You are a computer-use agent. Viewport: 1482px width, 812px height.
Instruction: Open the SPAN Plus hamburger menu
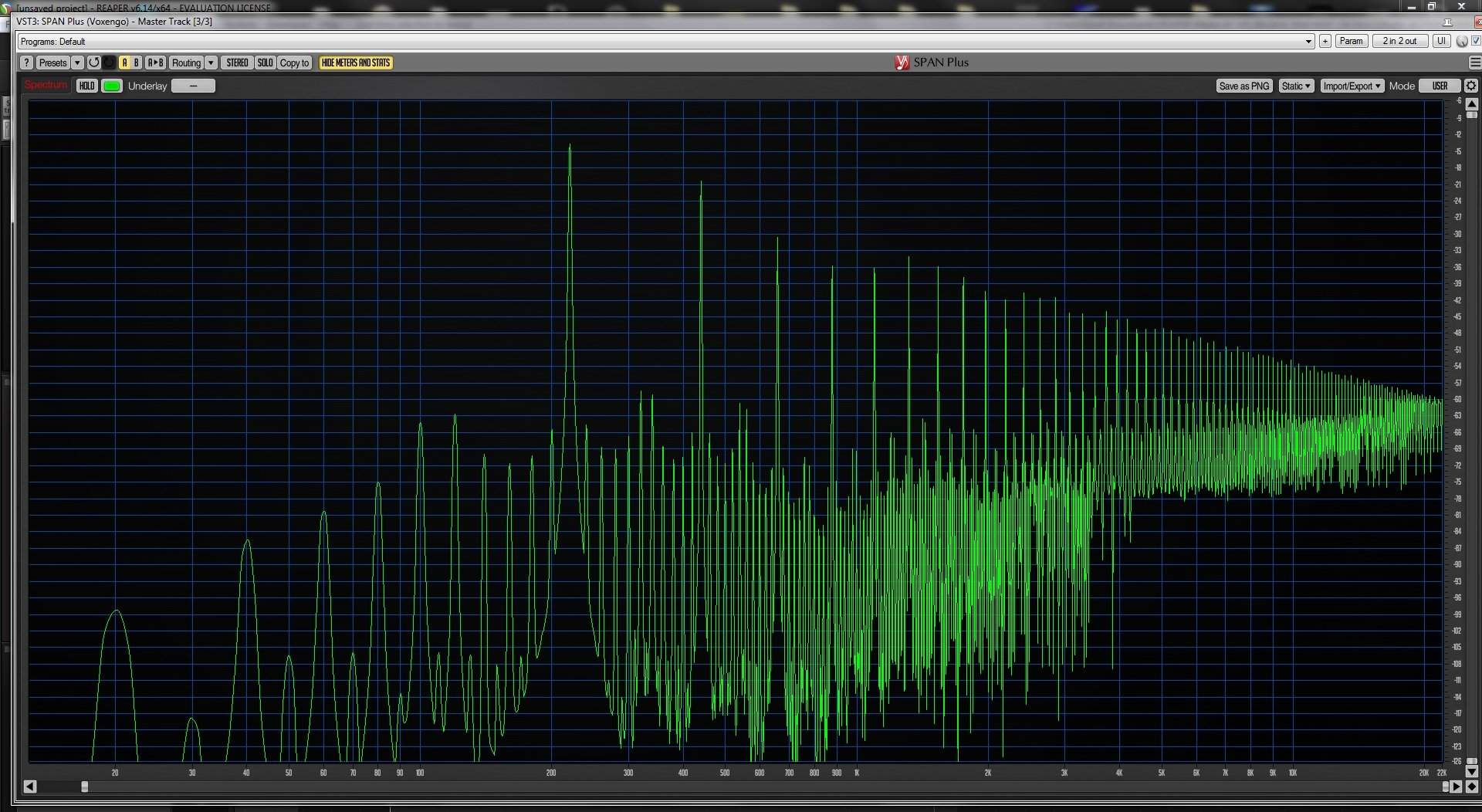tap(1474, 63)
